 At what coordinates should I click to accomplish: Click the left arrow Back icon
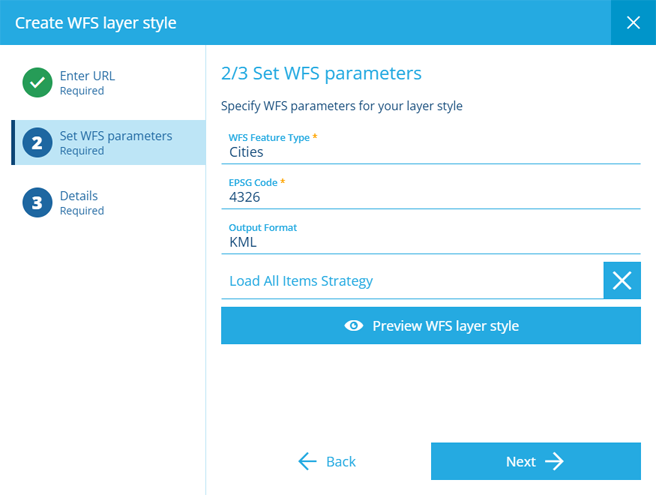308,461
